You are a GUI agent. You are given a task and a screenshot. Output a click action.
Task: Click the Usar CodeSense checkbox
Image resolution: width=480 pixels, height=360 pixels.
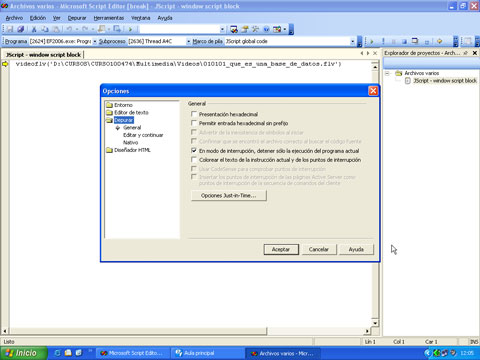click(194, 169)
